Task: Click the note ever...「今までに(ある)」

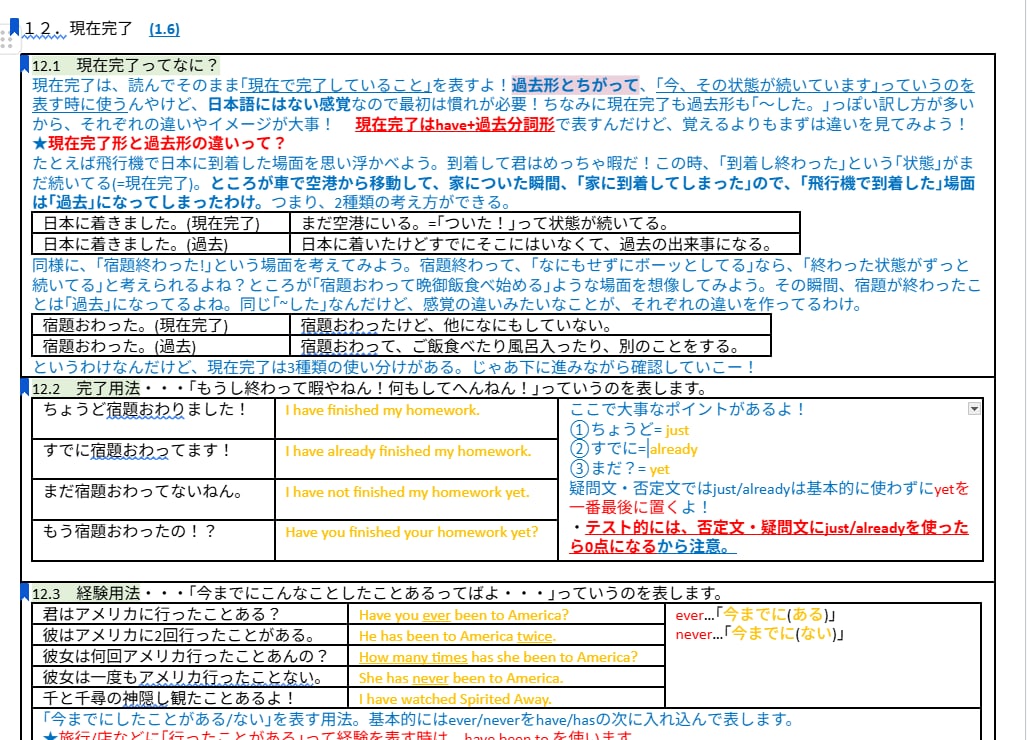Action: point(755,614)
